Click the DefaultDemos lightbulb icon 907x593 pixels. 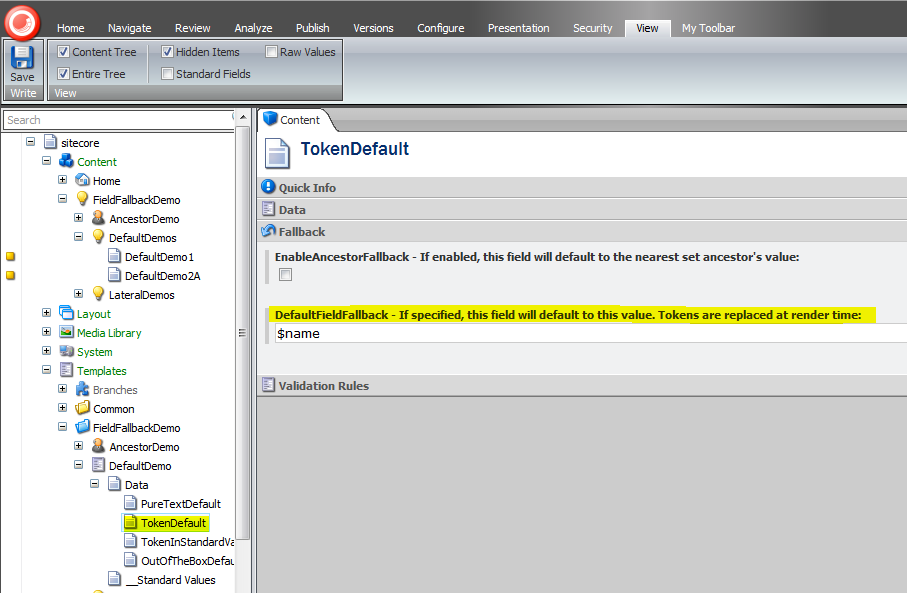coord(98,237)
